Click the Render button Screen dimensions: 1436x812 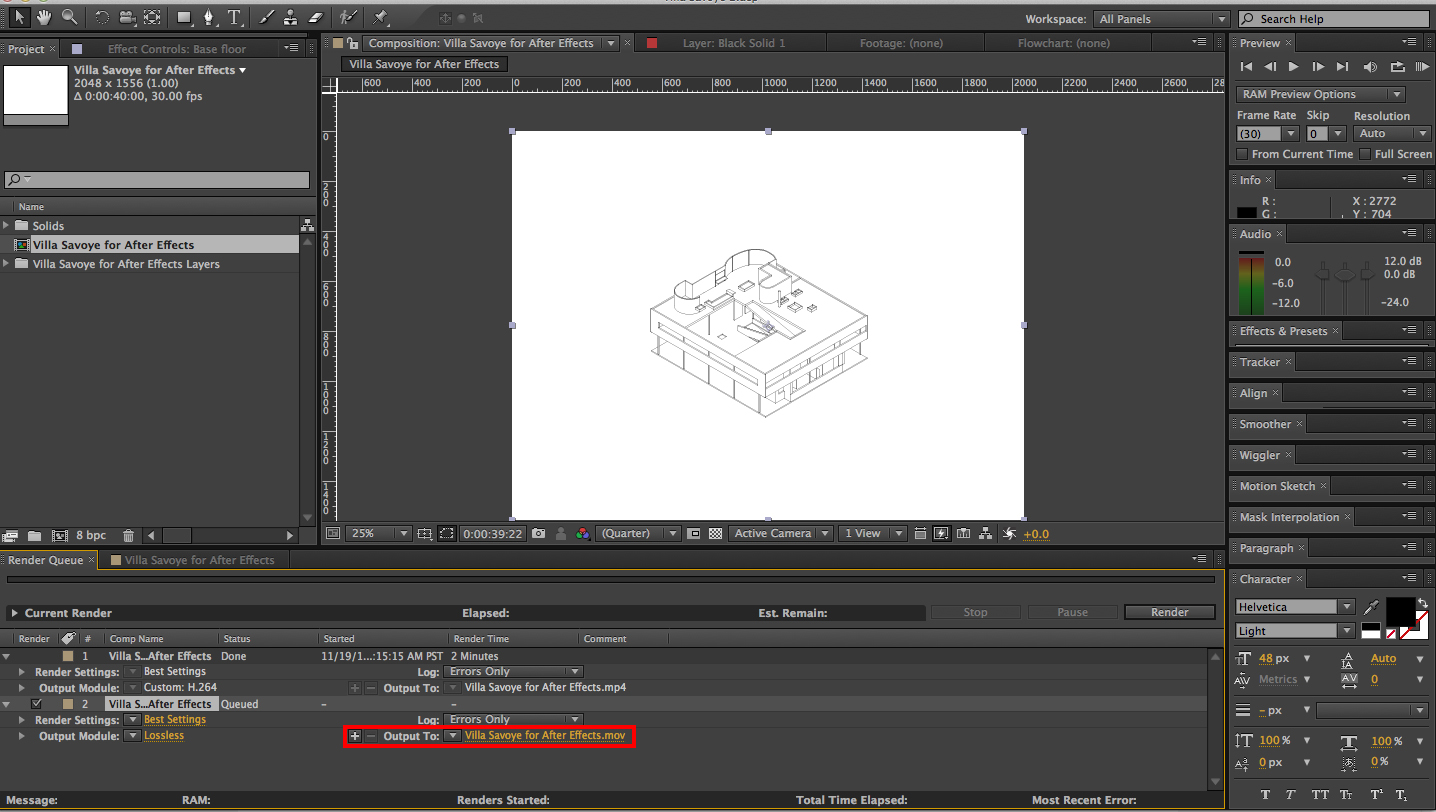click(x=1169, y=612)
